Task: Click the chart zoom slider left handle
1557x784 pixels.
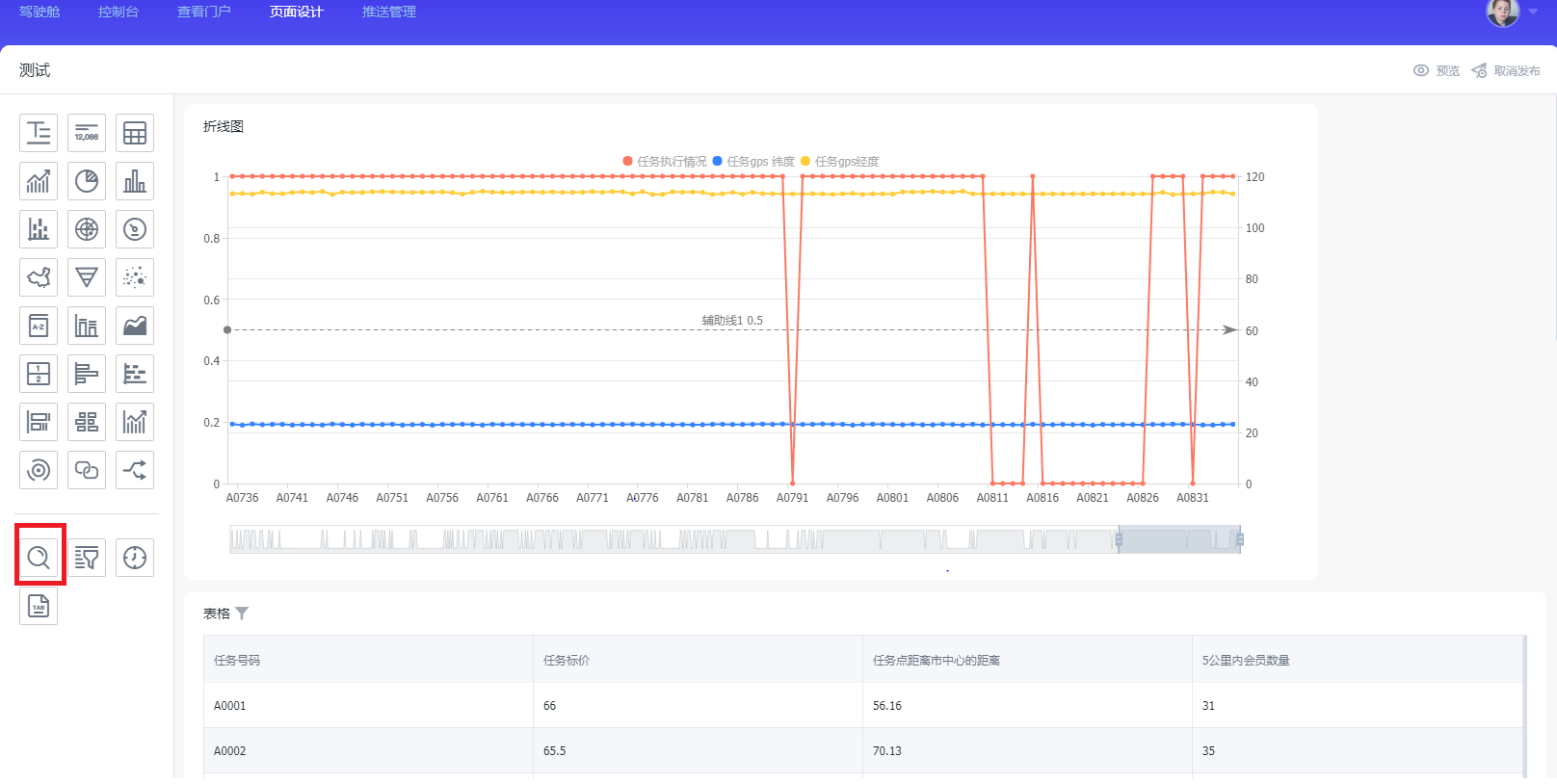Action: point(1119,539)
